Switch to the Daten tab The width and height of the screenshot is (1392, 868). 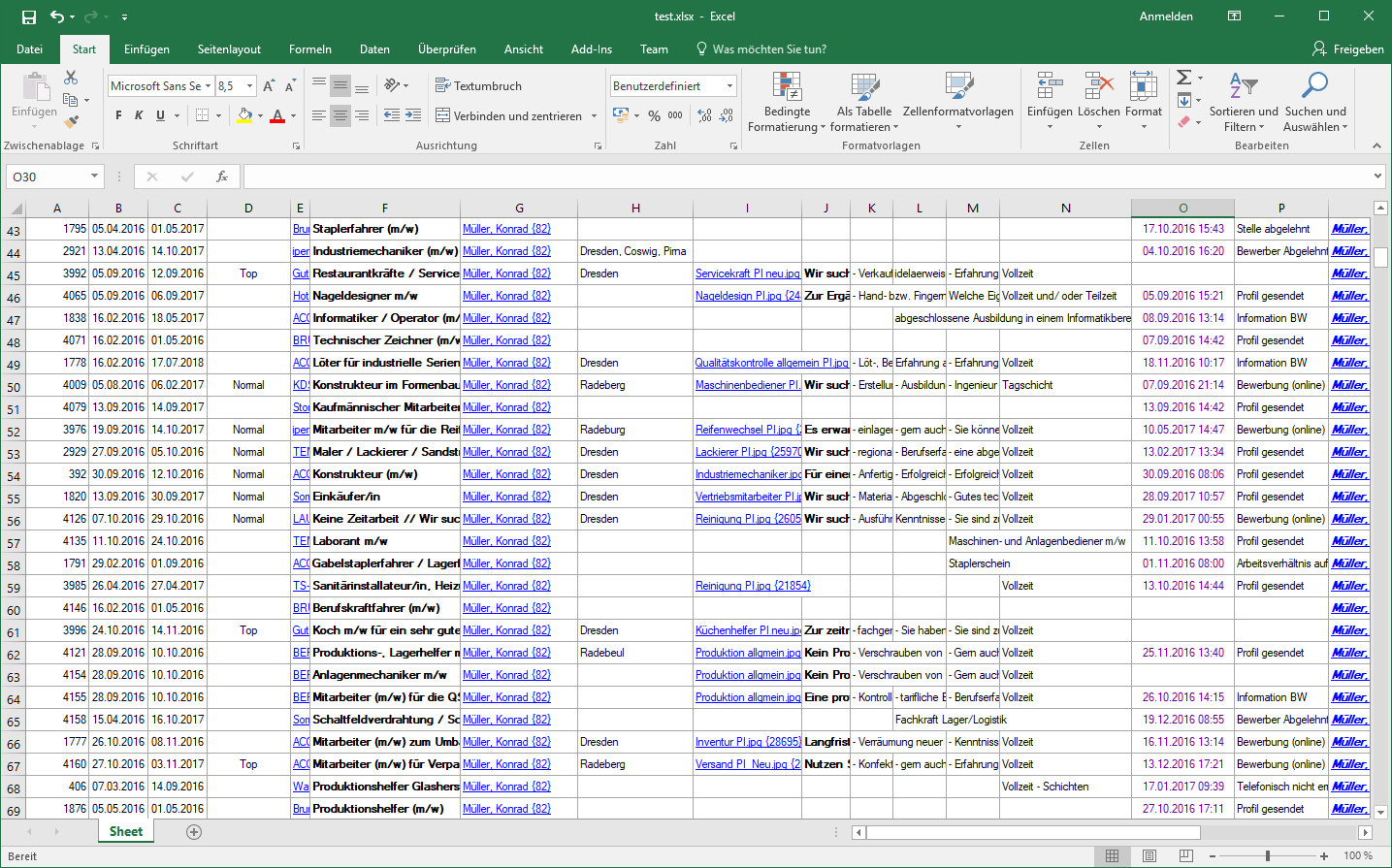click(x=374, y=49)
